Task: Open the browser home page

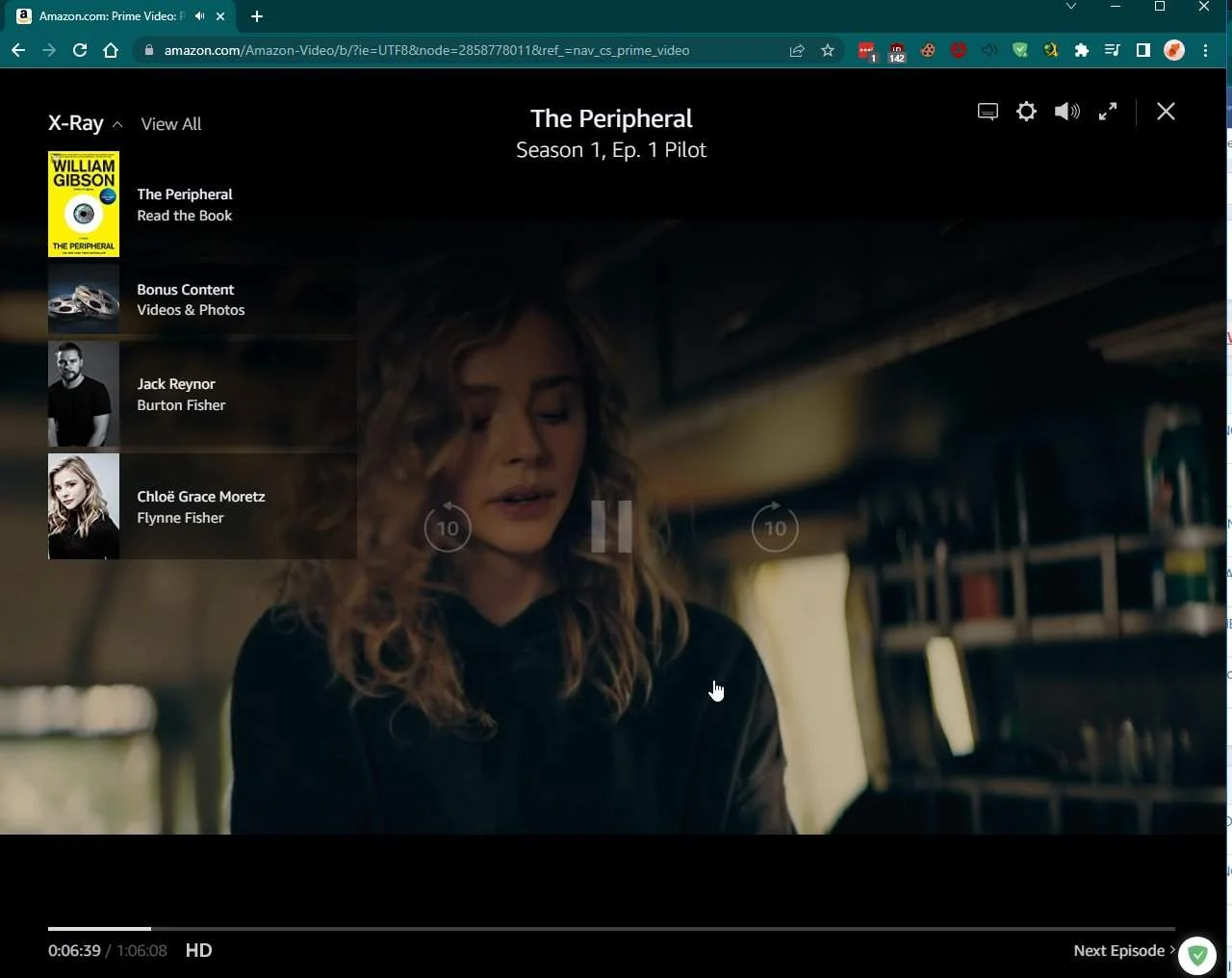Action: point(111,50)
